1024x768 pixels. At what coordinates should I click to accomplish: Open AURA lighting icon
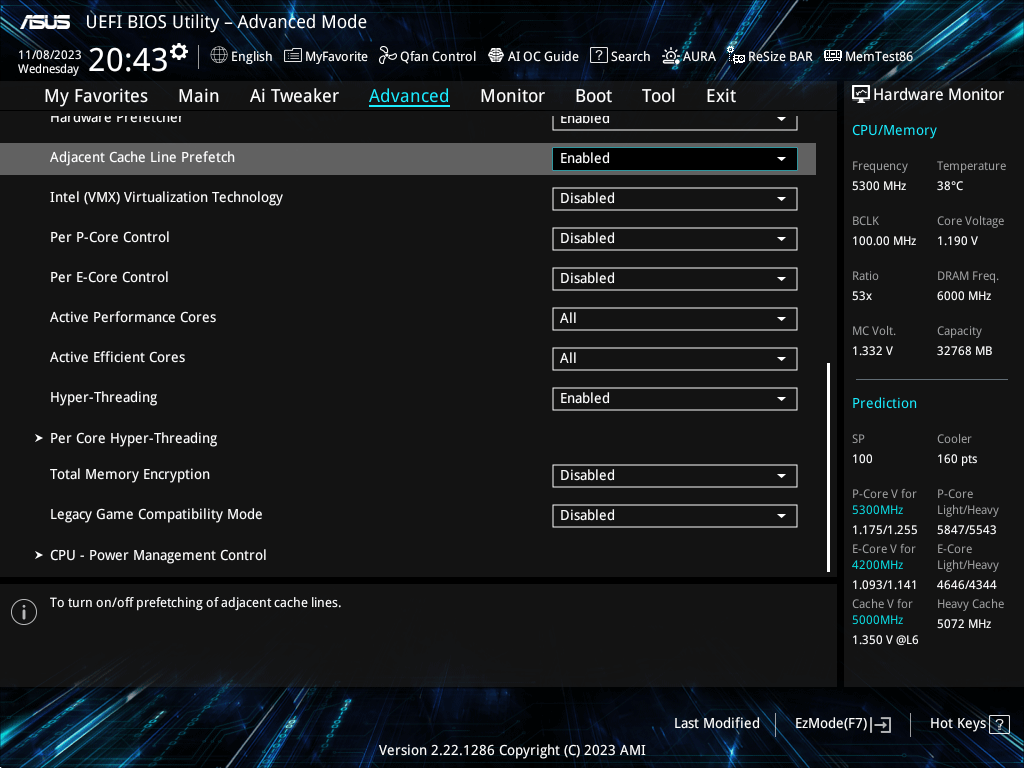(671, 56)
